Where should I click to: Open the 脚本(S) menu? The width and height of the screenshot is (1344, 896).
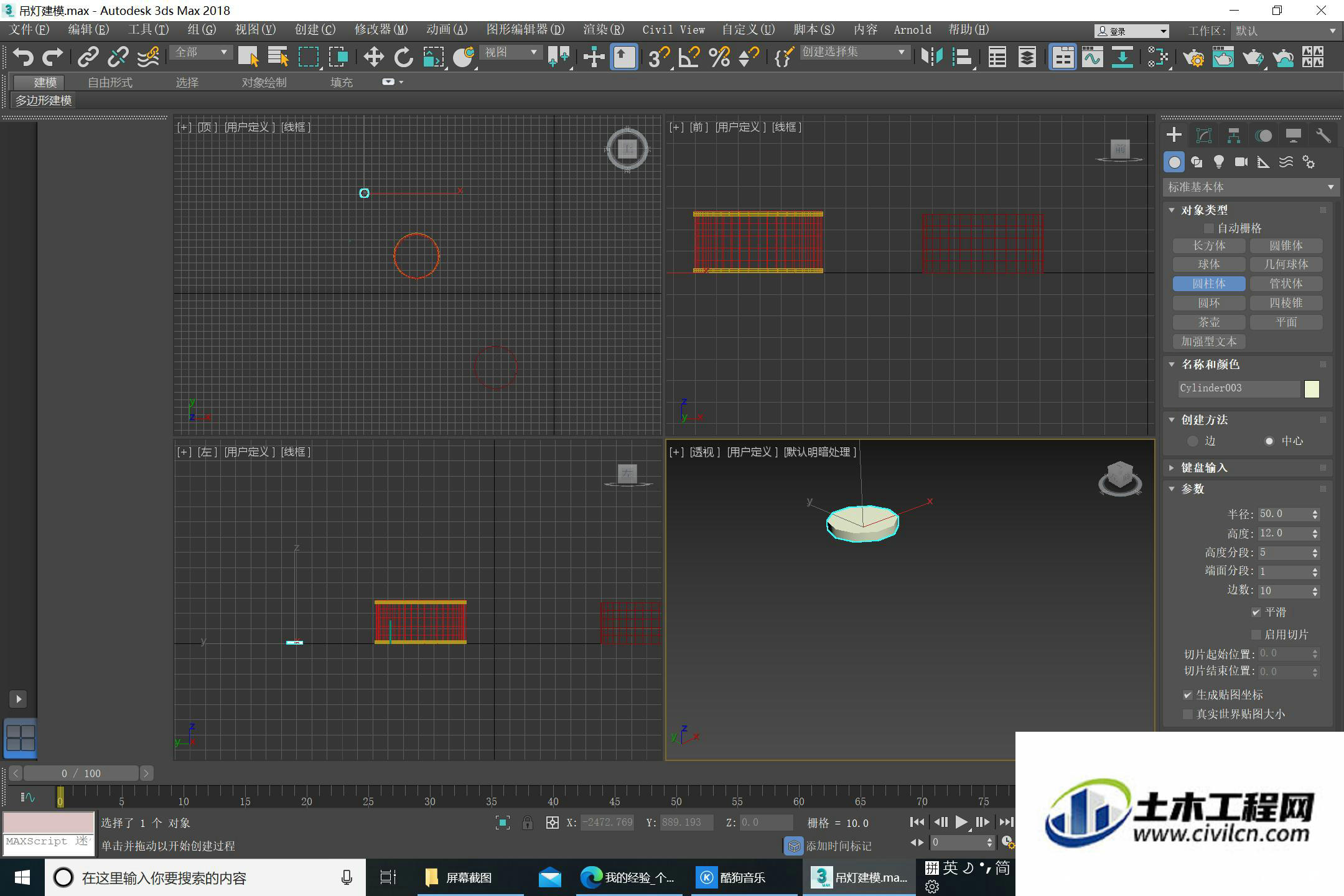pyautogui.click(x=814, y=30)
